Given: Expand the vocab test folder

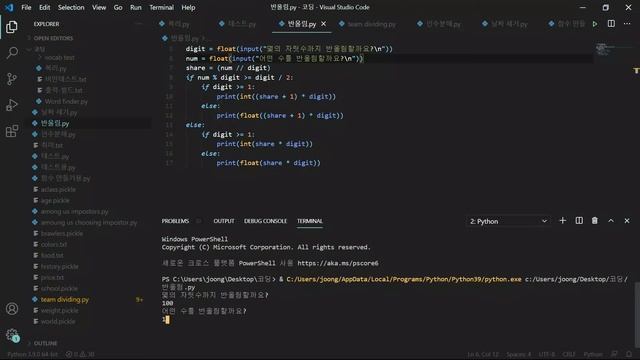Looking at the screenshot, I should [59, 58].
